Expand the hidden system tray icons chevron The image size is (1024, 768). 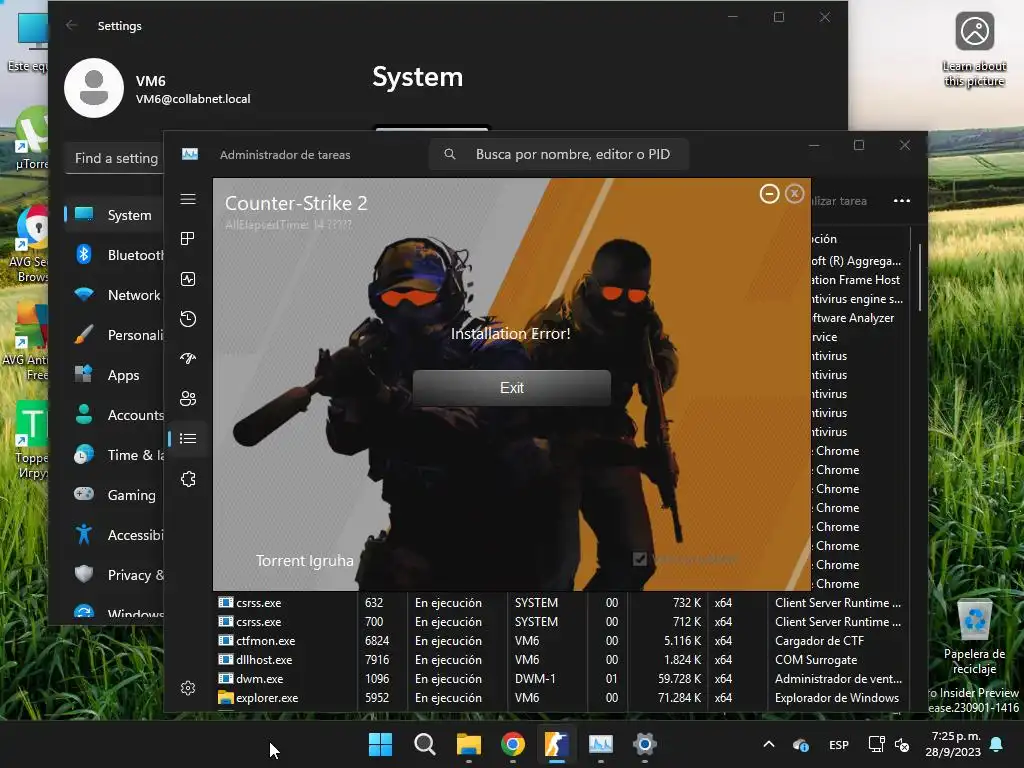tap(769, 744)
